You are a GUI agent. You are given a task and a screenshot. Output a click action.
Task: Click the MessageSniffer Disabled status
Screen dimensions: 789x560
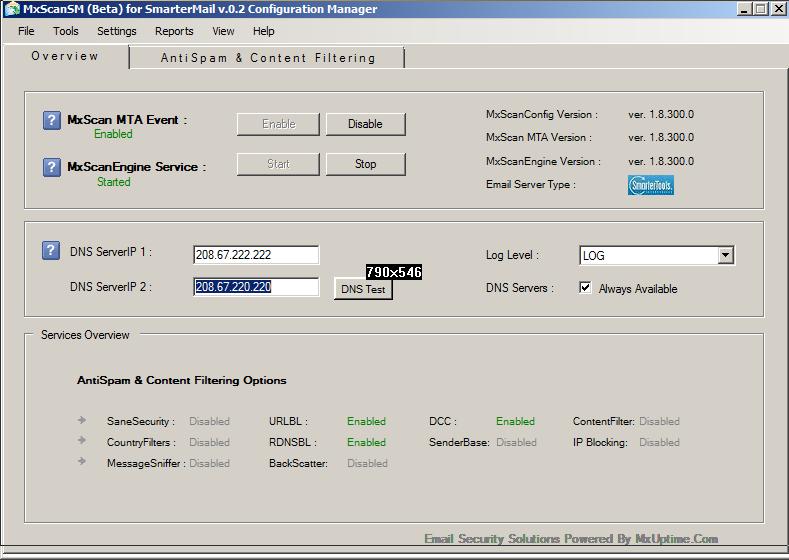click(209, 463)
